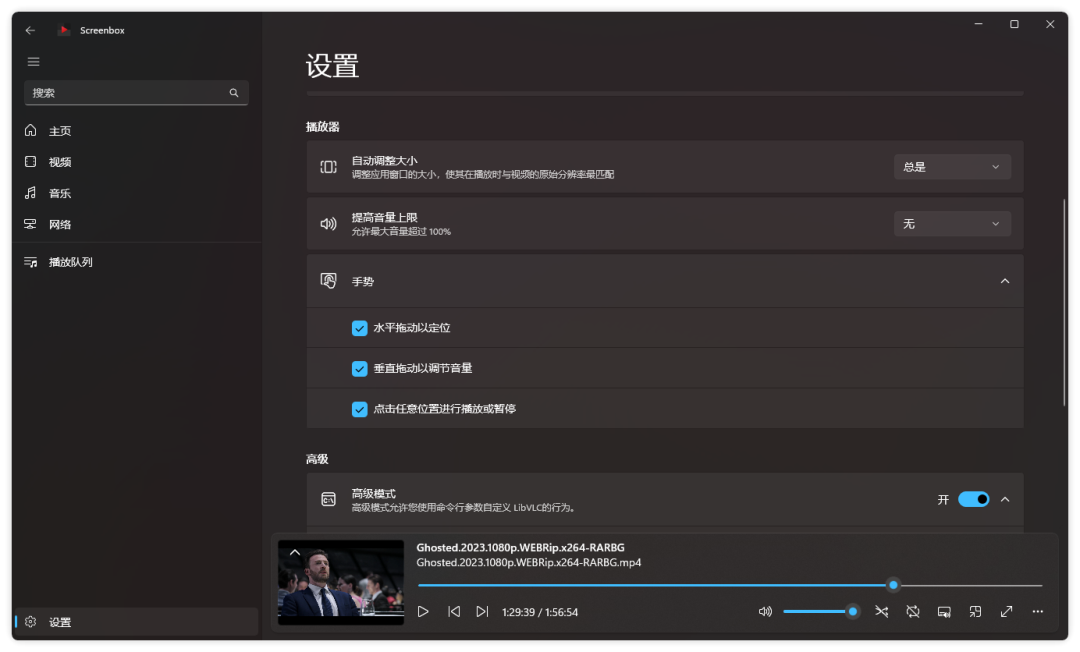This screenshot has width=1080, height=652.
Task: Click the cast to device icon
Action: click(x=944, y=611)
